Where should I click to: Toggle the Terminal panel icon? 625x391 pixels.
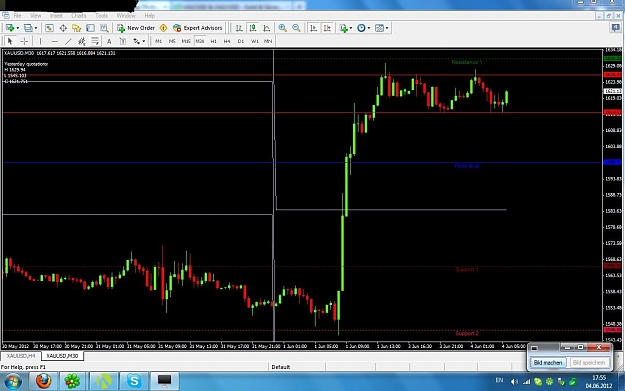pos(90,28)
